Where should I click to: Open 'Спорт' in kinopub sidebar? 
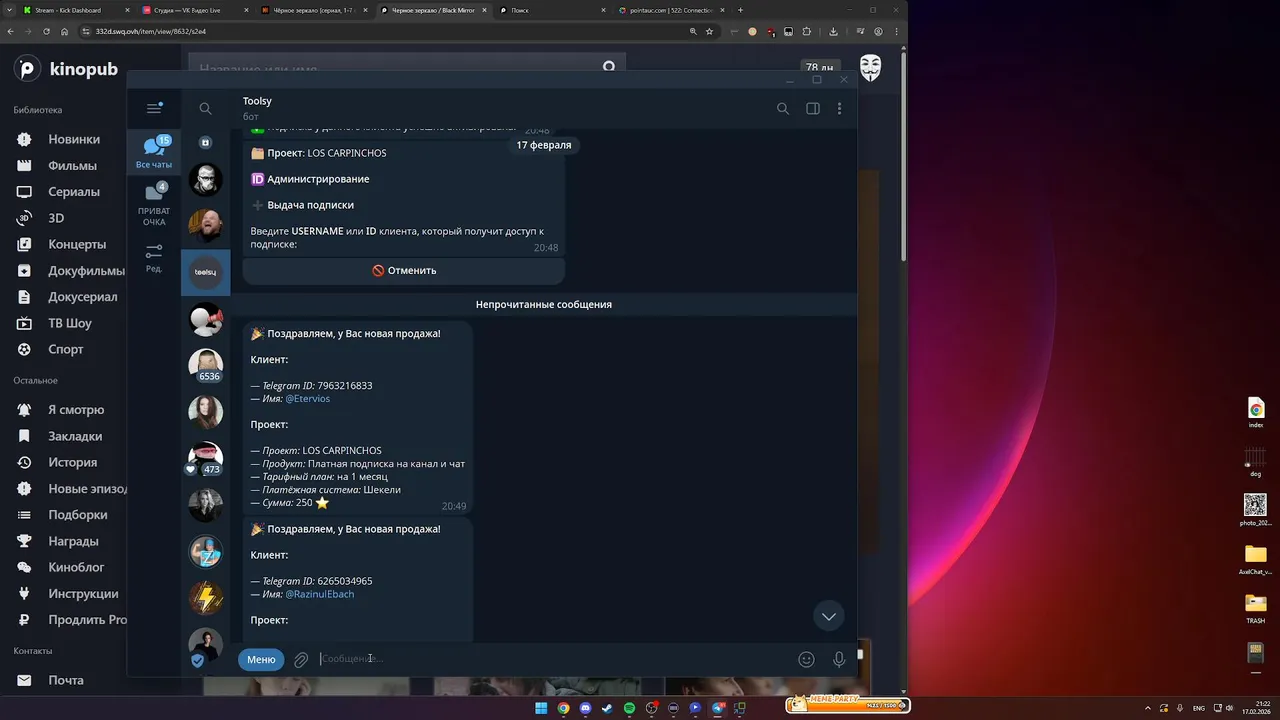pyautogui.click(x=66, y=349)
